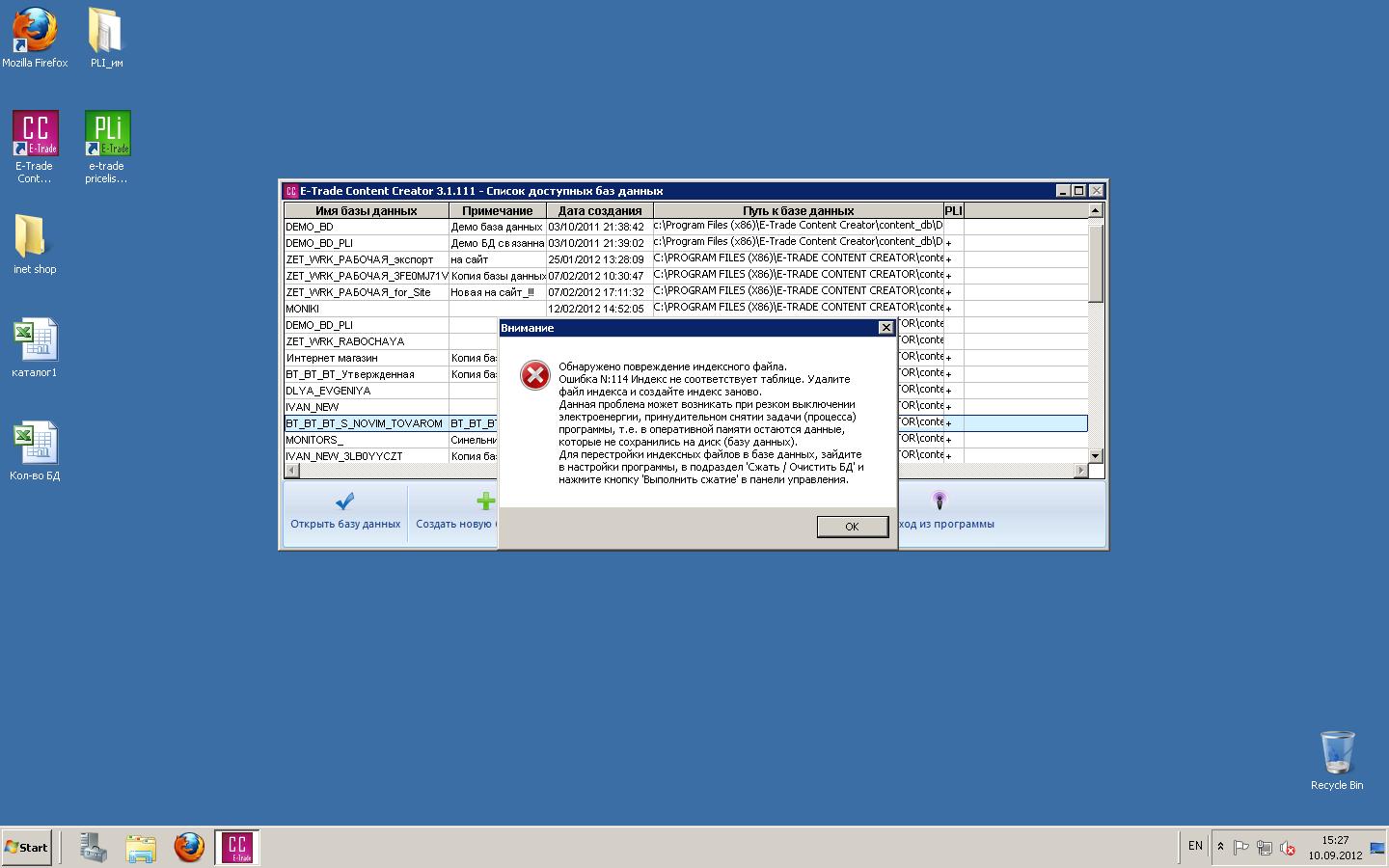Close the Внимание dialog with its X button
The height and width of the screenshot is (868, 1389).
(x=885, y=328)
